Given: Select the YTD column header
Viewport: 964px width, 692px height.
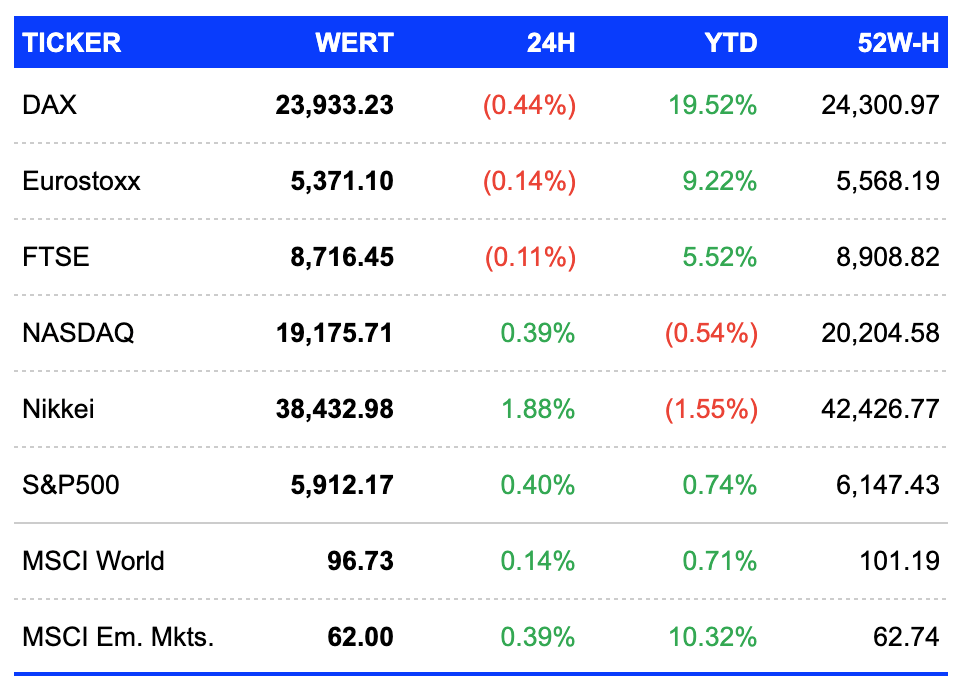Looking at the screenshot, I should pyautogui.click(x=731, y=43).
